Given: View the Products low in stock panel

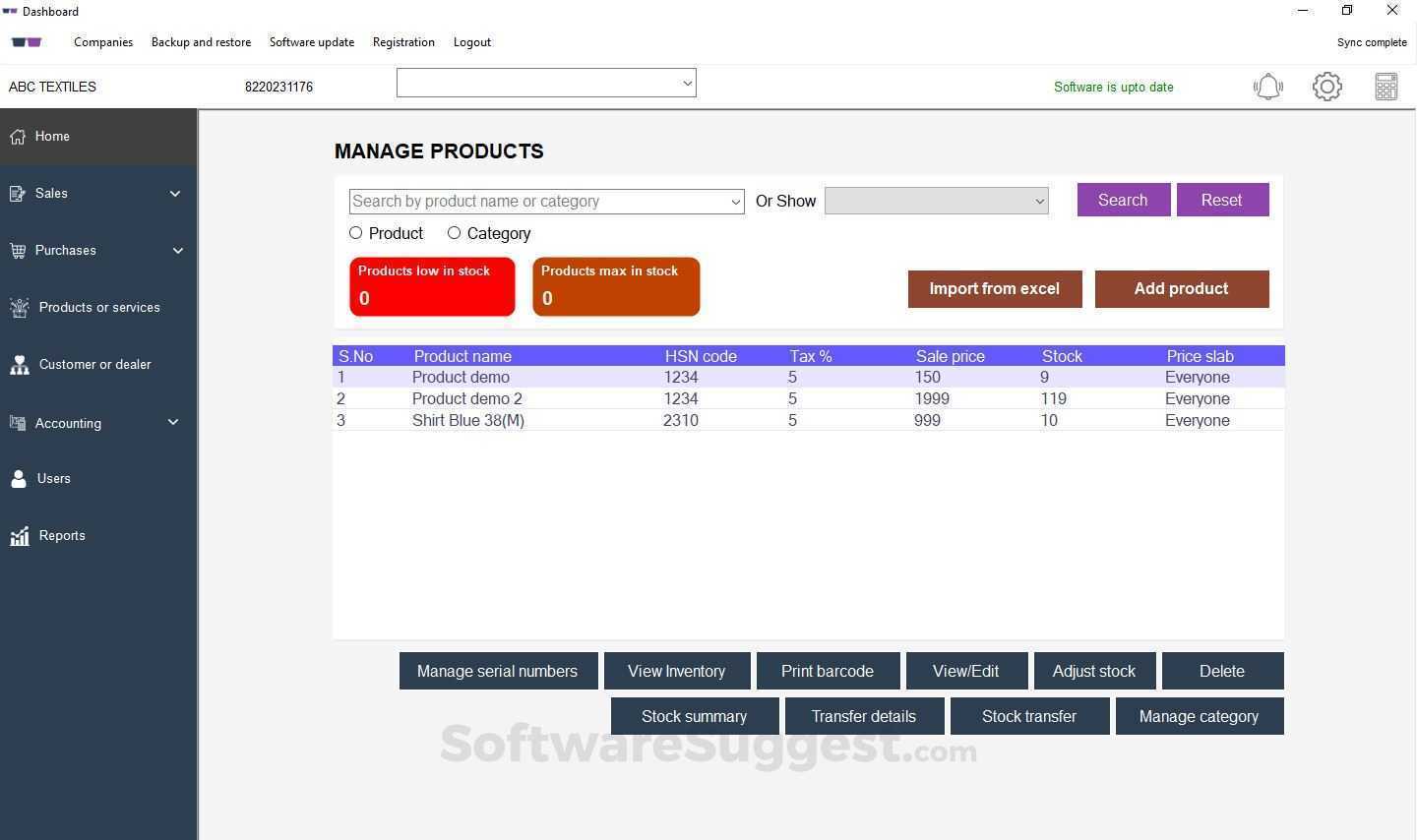Looking at the screenshot, I should tap(431, 286).
